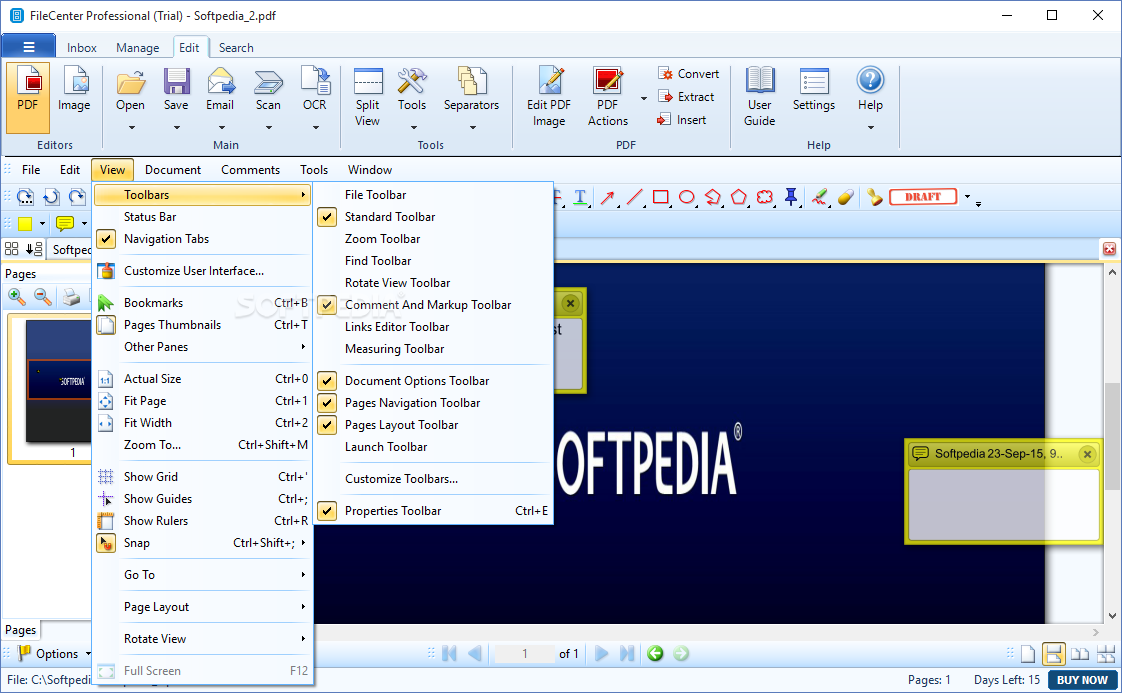Pick the yellow highlight color swatch
Screen dimensions: 1122x693
(x=25, y=224)
